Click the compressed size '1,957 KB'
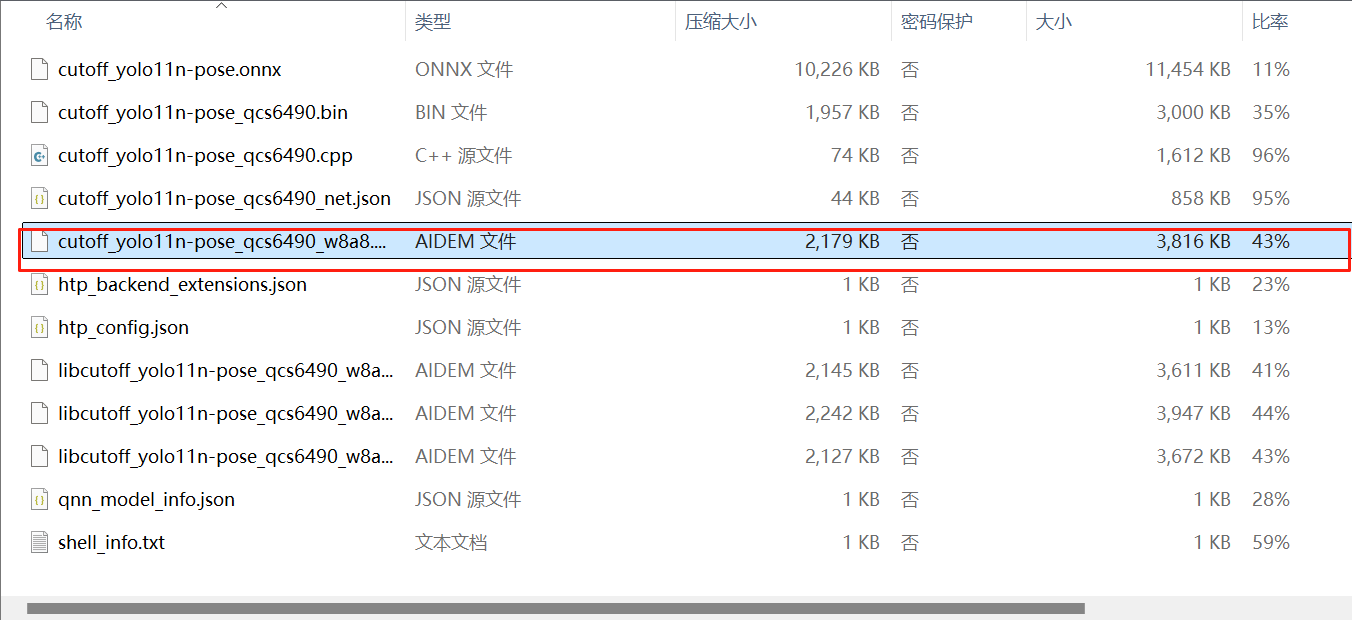Screen dimensions: 1352x620 (842, 113)
